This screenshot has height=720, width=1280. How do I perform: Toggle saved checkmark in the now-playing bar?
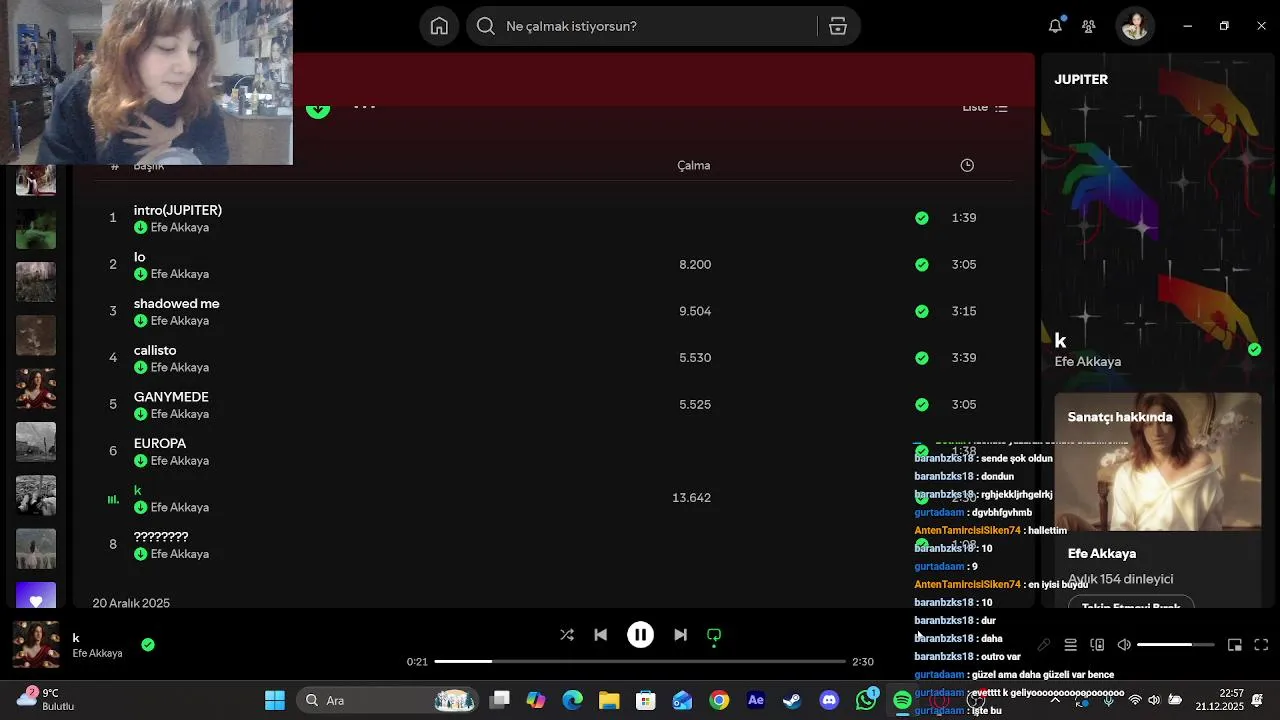click(x=148, y=645)
